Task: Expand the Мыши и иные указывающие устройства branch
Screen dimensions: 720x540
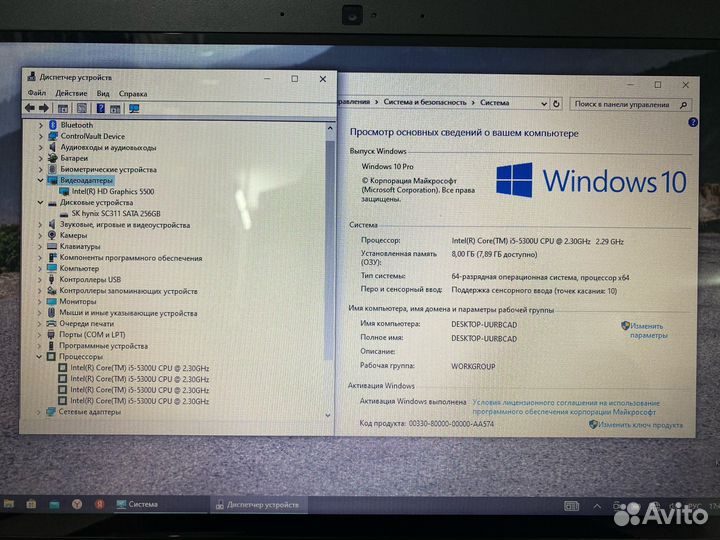Action: point(40,313)
